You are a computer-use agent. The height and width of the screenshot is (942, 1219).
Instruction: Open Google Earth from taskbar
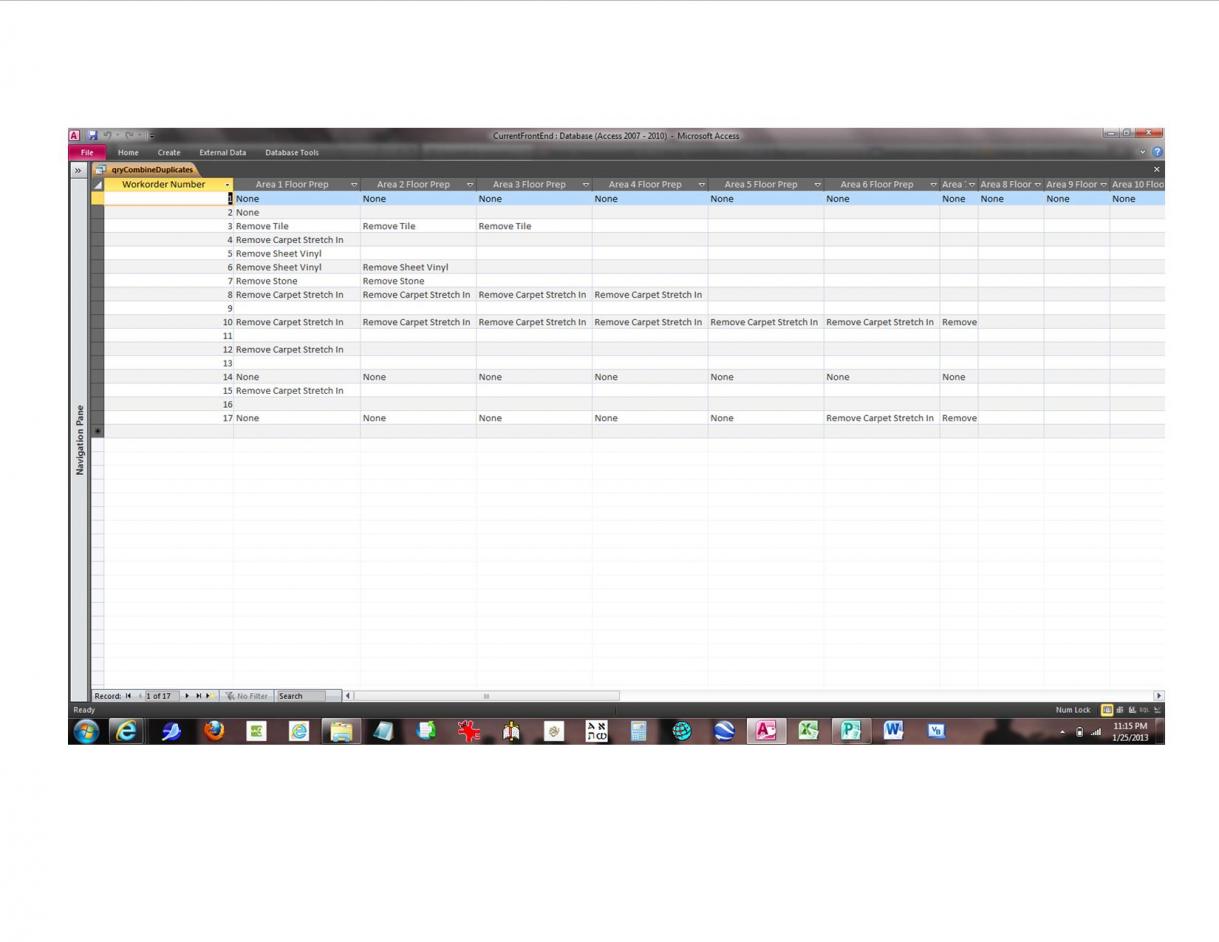724,731
